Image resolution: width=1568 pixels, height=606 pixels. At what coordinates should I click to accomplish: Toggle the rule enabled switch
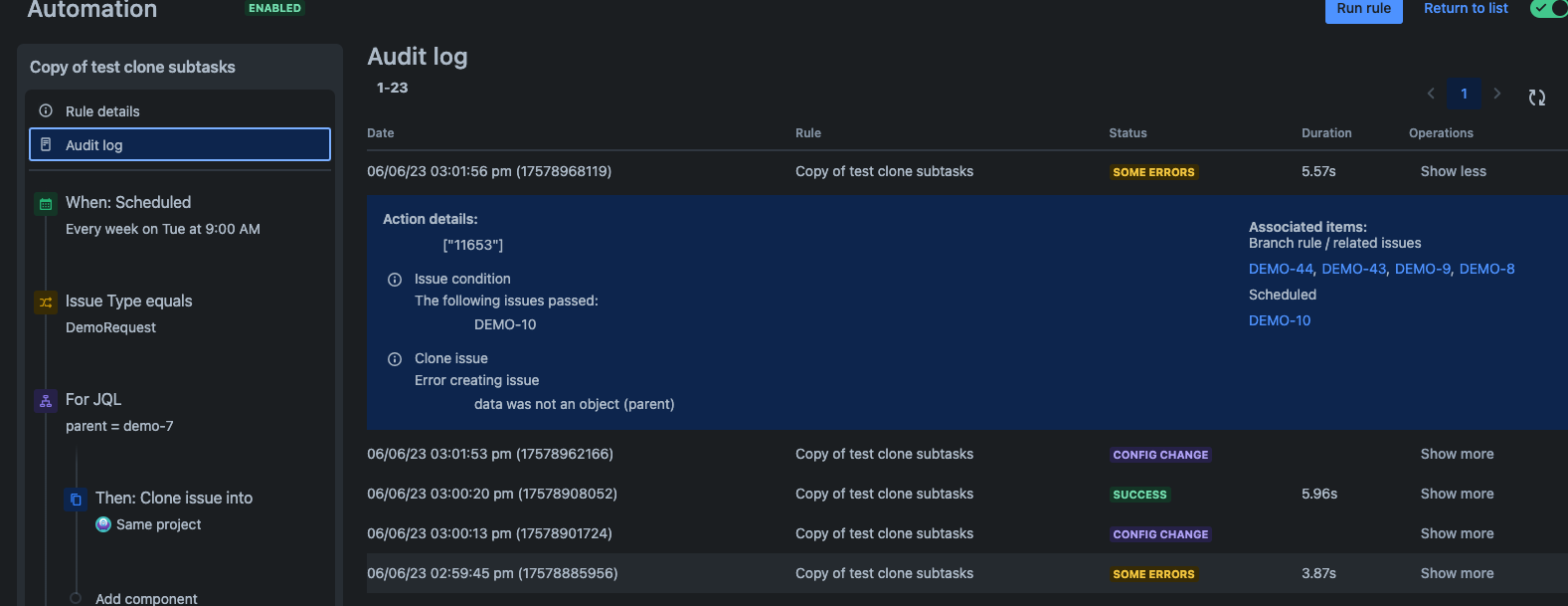click(x=1549, y=8)
